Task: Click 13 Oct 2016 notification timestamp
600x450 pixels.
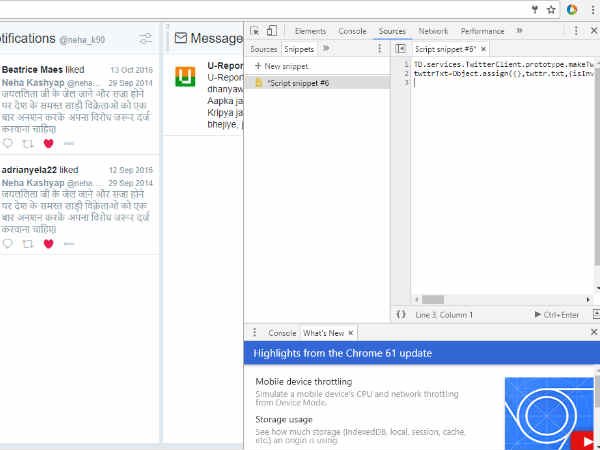Action: (131, 70)
